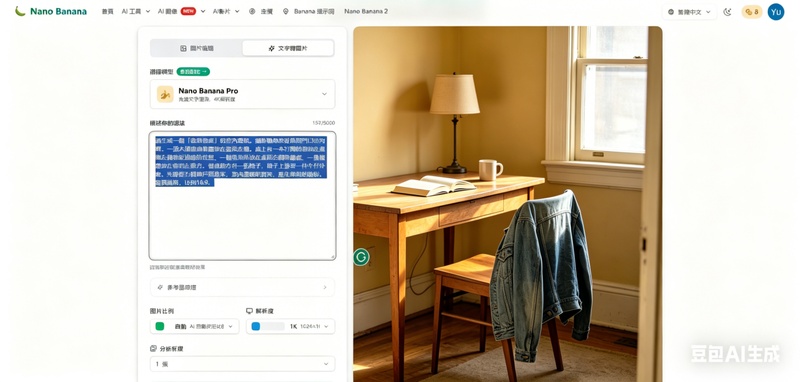
Task: Click the 157/5000 character counter
Action: pyautogui.click(x=323, y=123)
